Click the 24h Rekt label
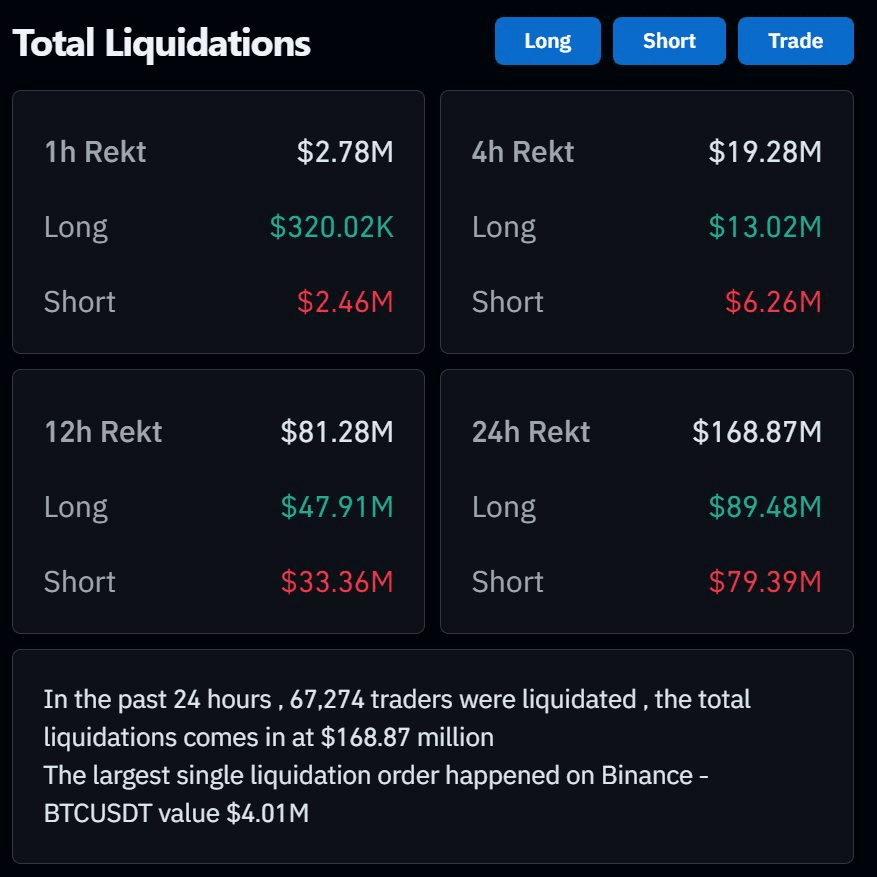Viewport: 877px width, 877px height. pos(531,432)
